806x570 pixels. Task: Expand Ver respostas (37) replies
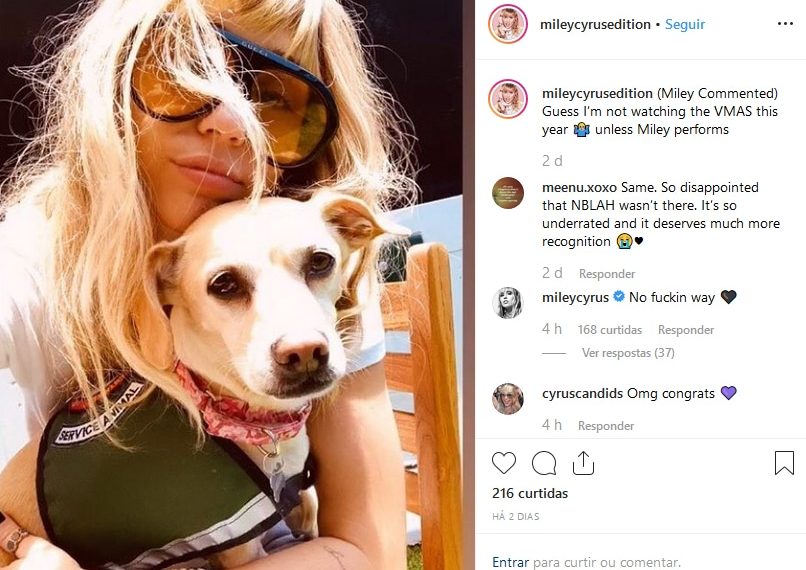(628, 353)
